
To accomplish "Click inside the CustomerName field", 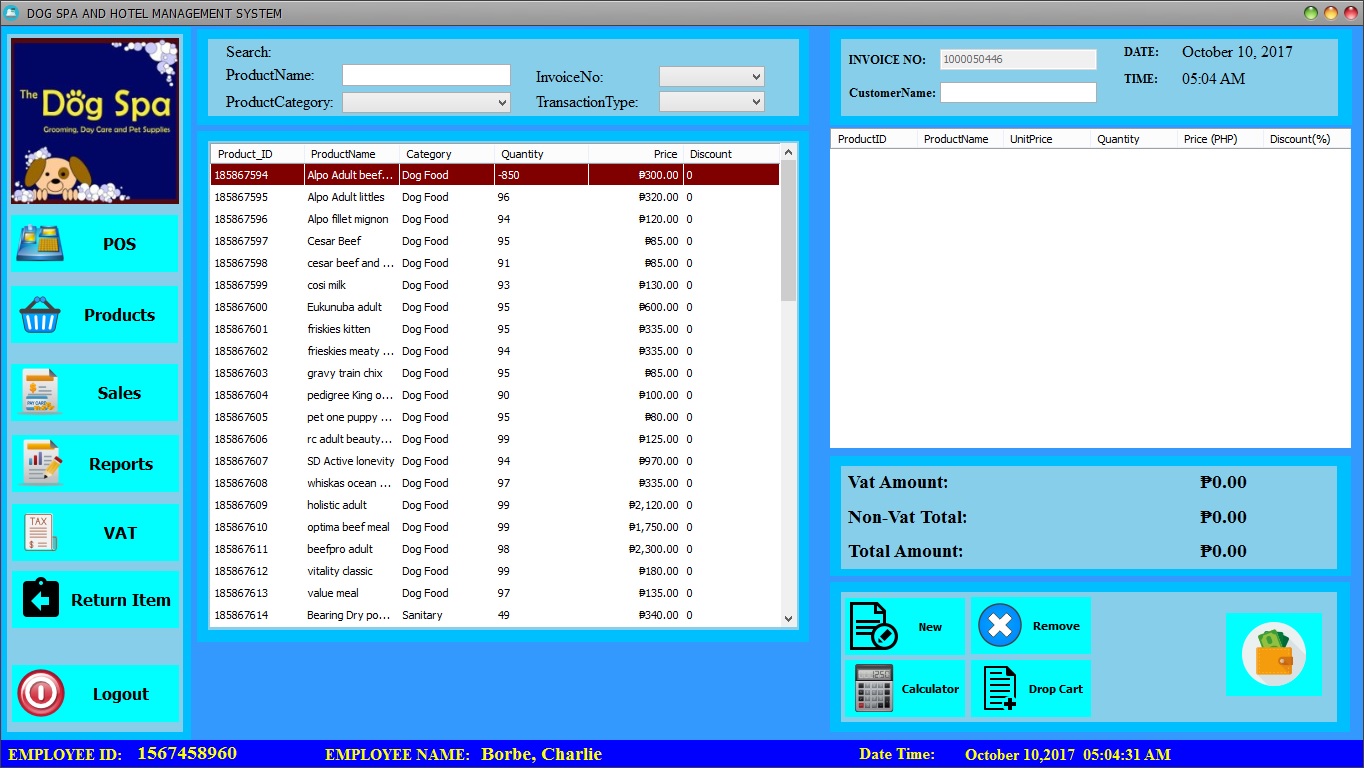I will tap(1017, 91).
